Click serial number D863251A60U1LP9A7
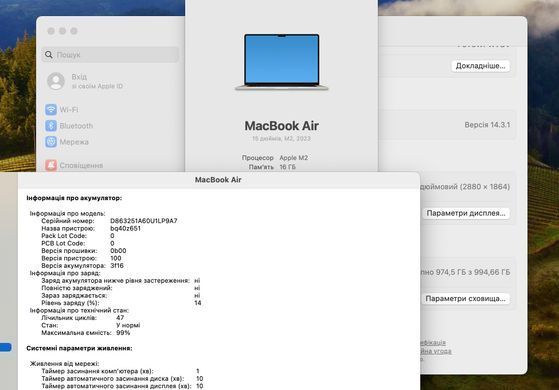Image resolution: width=559 pixels, height=390 pixels. [x=144, y=221]
